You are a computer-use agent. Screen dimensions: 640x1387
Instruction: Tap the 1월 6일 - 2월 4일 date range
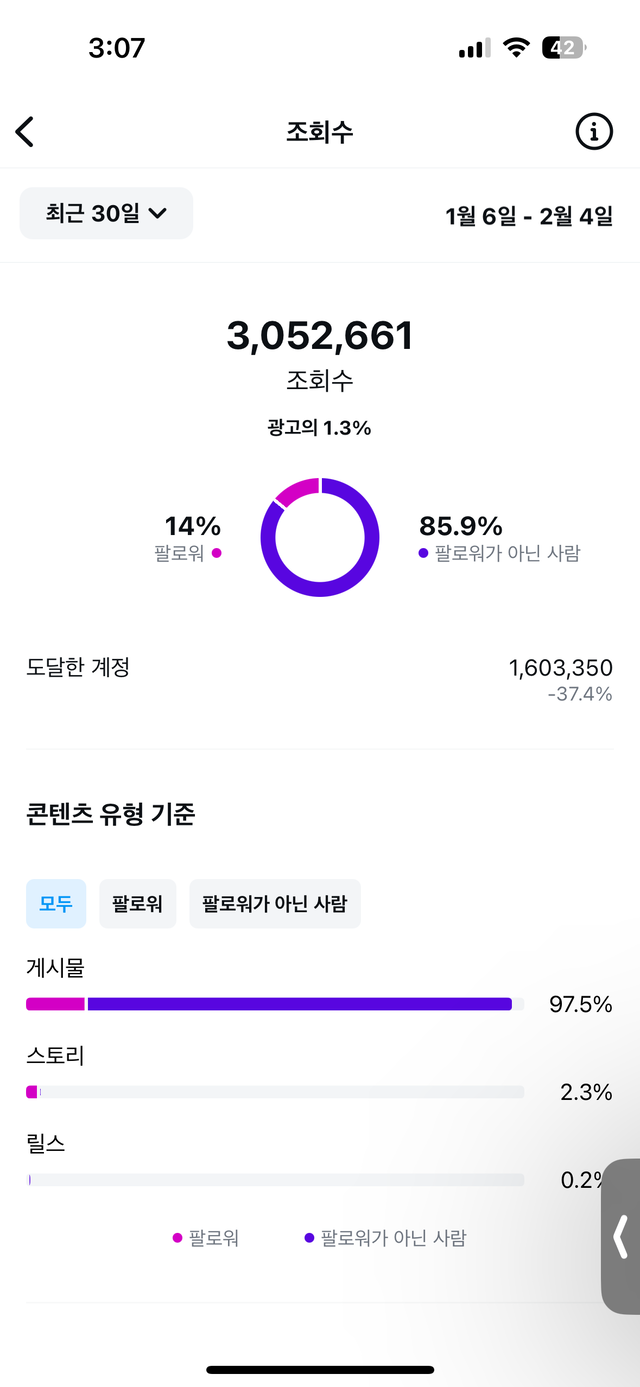click(529, 215)
